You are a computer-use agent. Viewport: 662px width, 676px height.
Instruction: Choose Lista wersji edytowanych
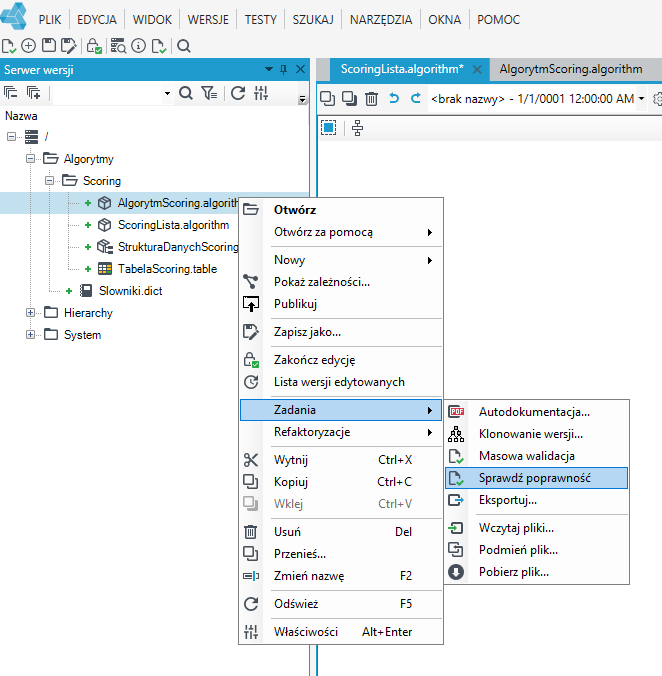tap(340, 382)
